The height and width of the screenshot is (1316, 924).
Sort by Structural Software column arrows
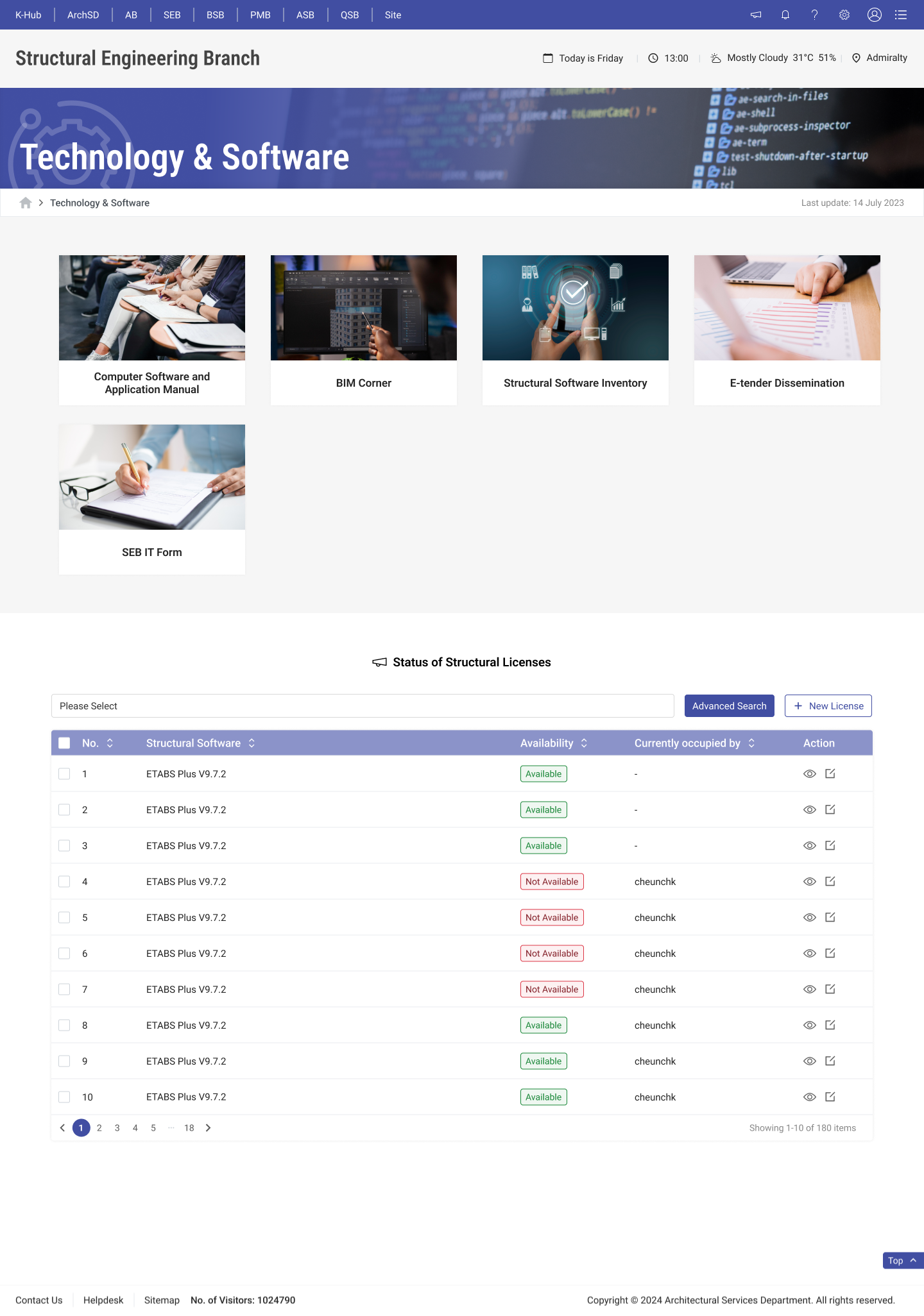[x=252, y=743]
